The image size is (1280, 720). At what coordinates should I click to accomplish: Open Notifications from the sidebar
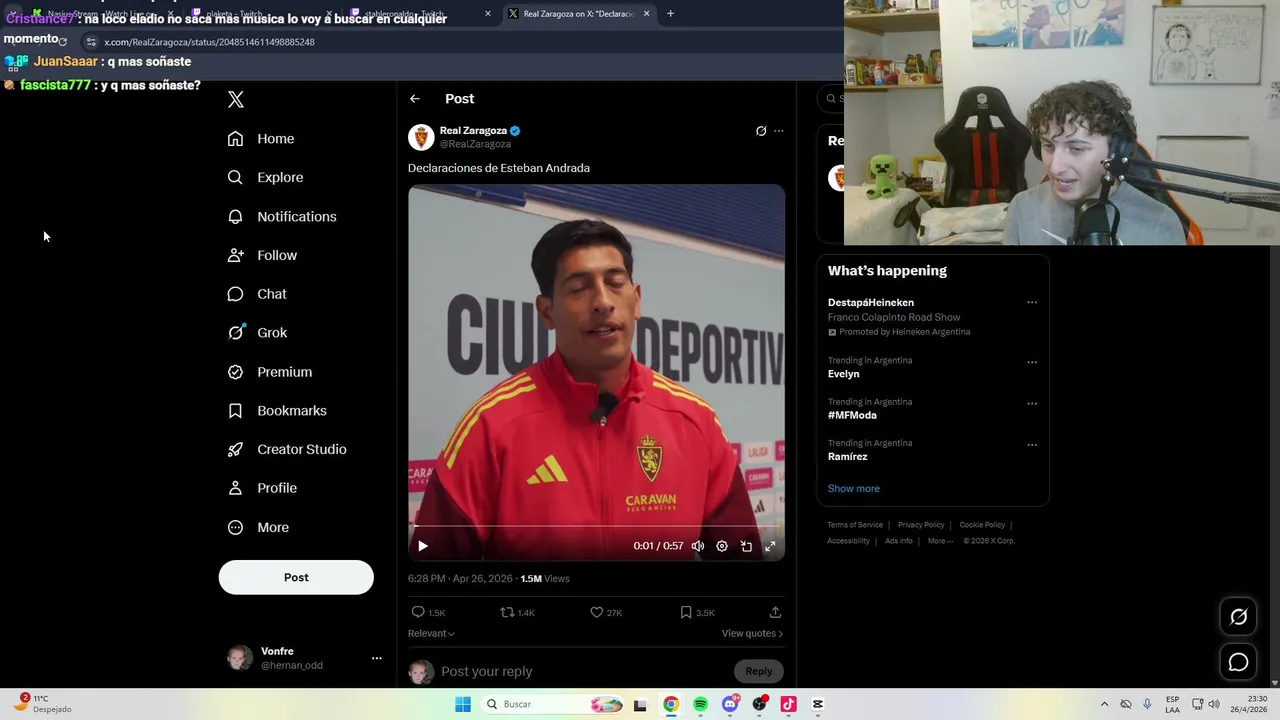[x=282, y=216]
